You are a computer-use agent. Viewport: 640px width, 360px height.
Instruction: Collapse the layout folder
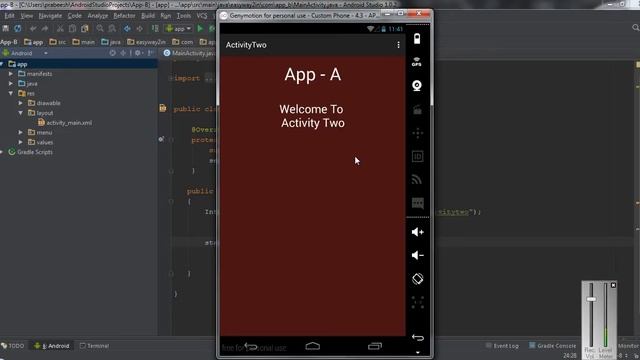click(21, 113)
